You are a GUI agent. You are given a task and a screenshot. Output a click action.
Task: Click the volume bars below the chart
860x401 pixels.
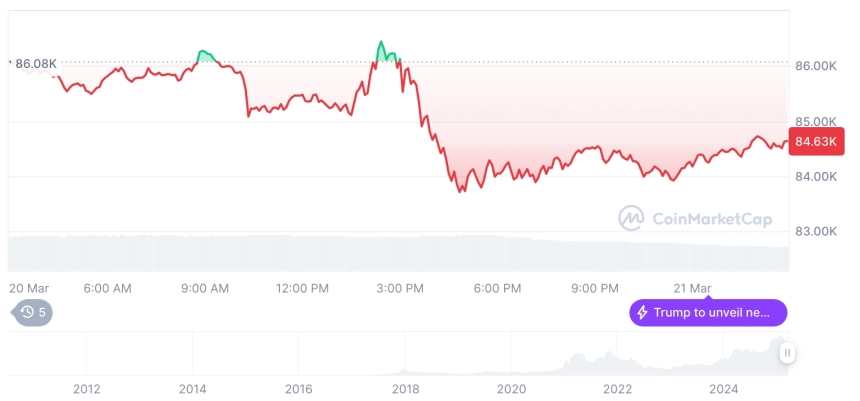click(398, 253)
